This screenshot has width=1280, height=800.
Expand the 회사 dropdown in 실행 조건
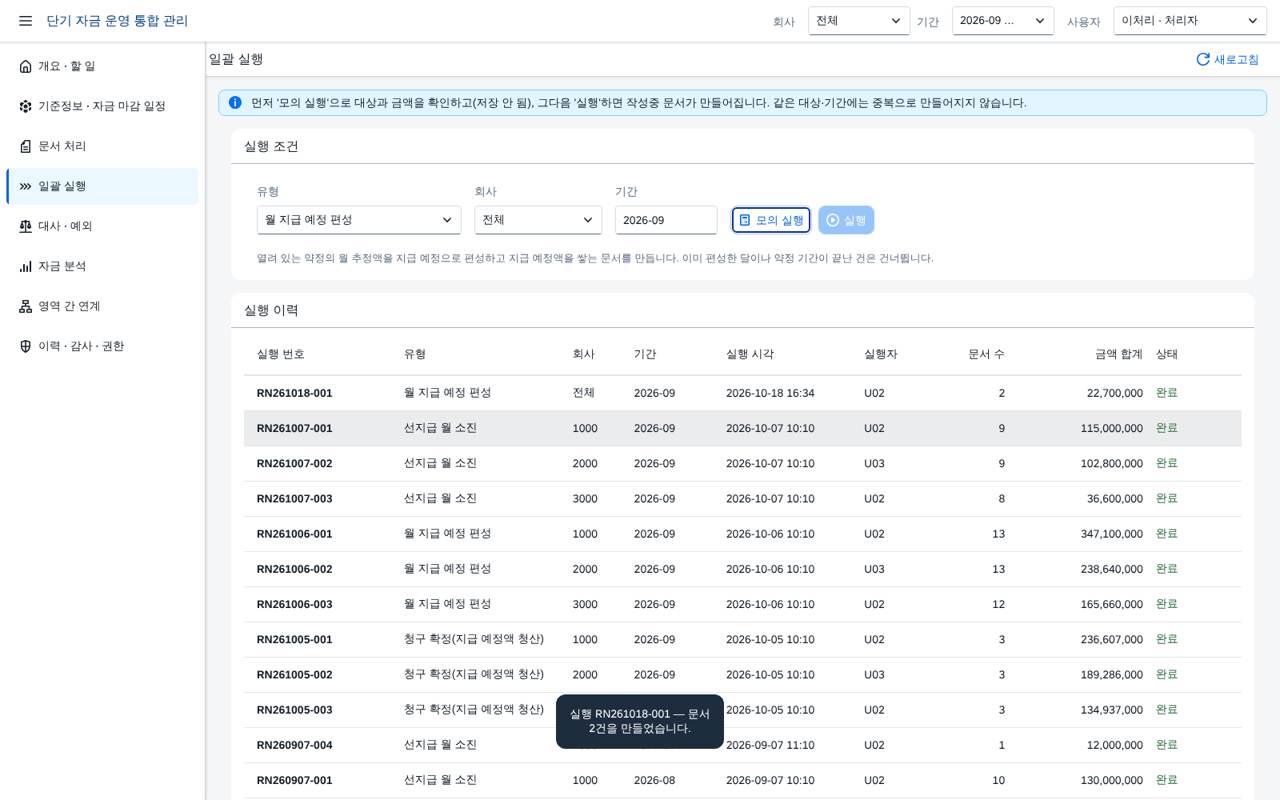click(x=538, y=220)
